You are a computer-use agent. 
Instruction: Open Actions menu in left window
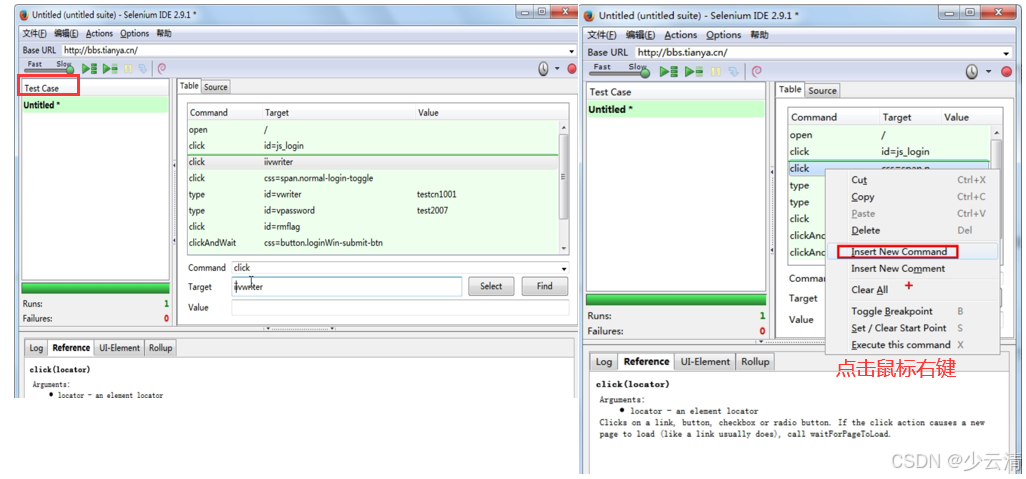point(99,33)
